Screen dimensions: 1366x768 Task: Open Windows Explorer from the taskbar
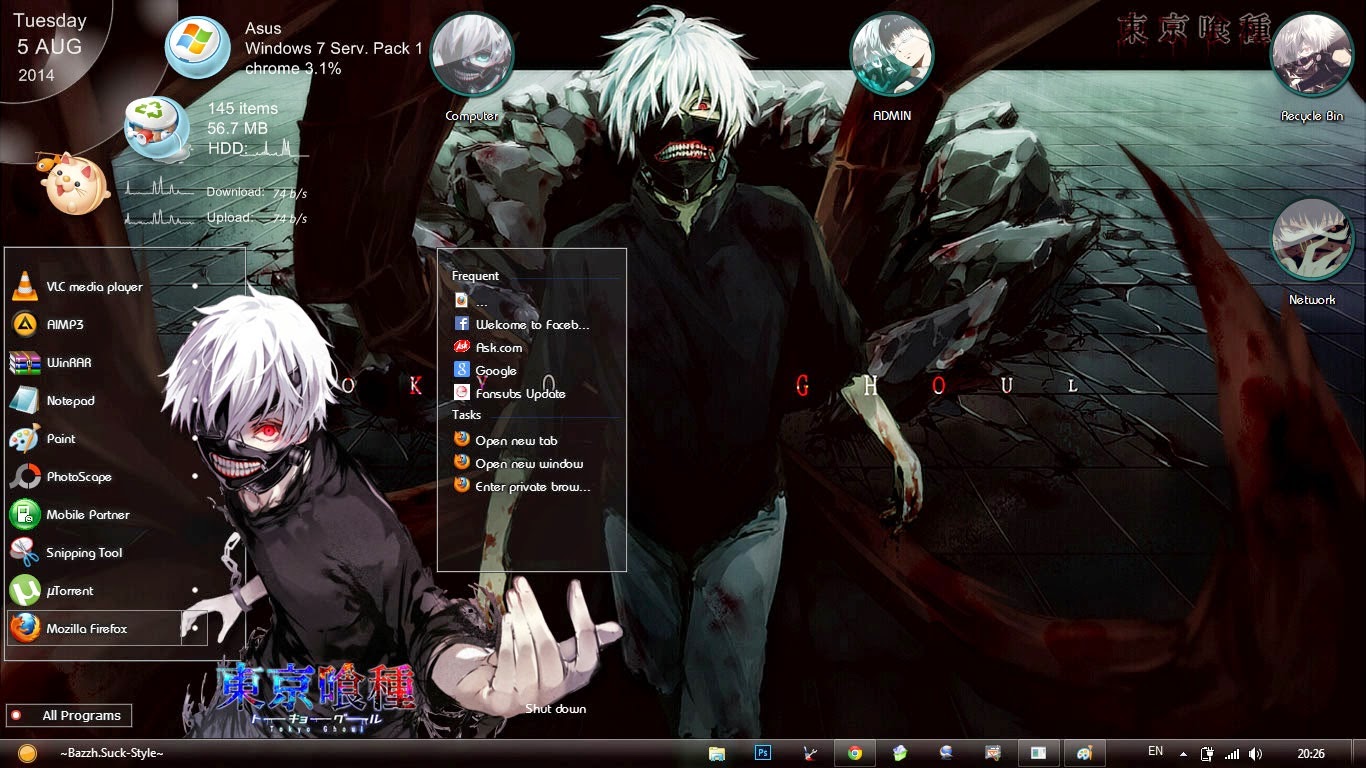(716, 753)
